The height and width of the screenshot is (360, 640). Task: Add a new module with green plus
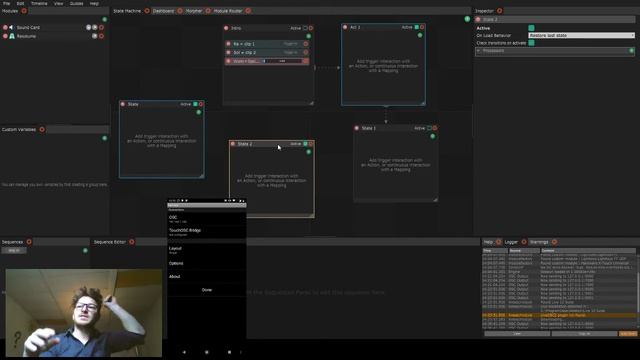(104, 19)
